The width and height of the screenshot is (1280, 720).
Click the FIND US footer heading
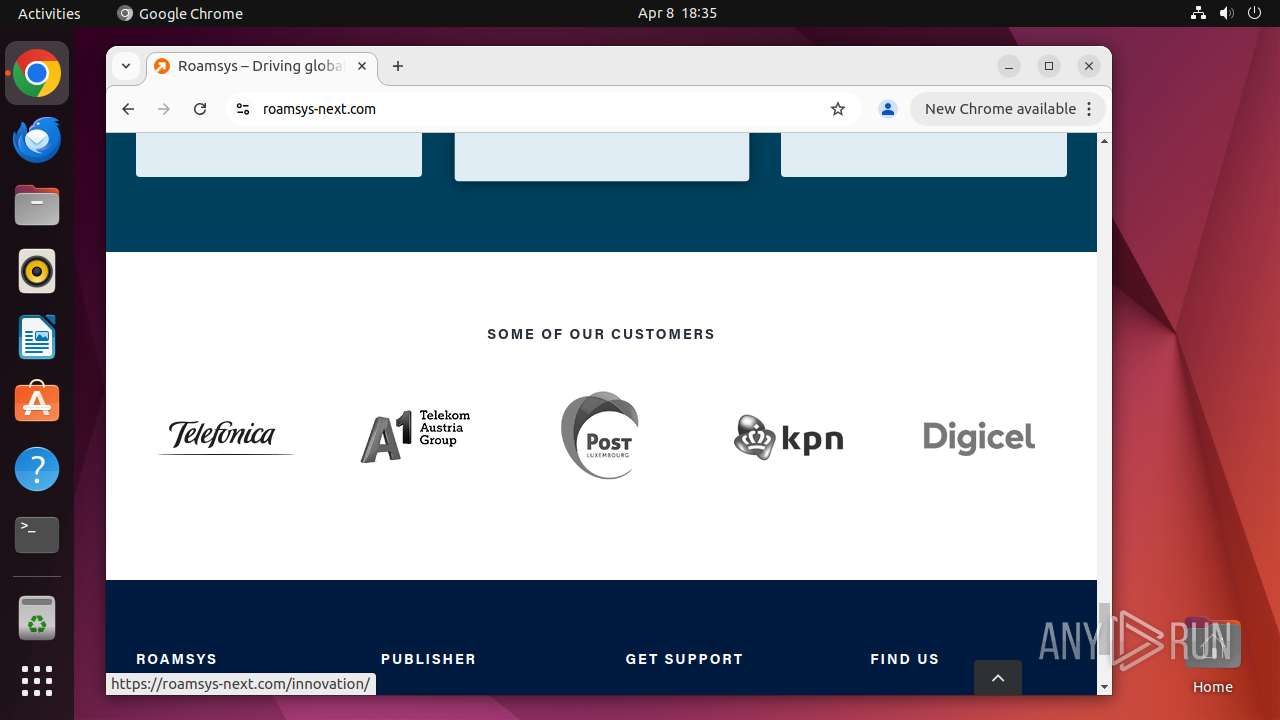[905, 659]
